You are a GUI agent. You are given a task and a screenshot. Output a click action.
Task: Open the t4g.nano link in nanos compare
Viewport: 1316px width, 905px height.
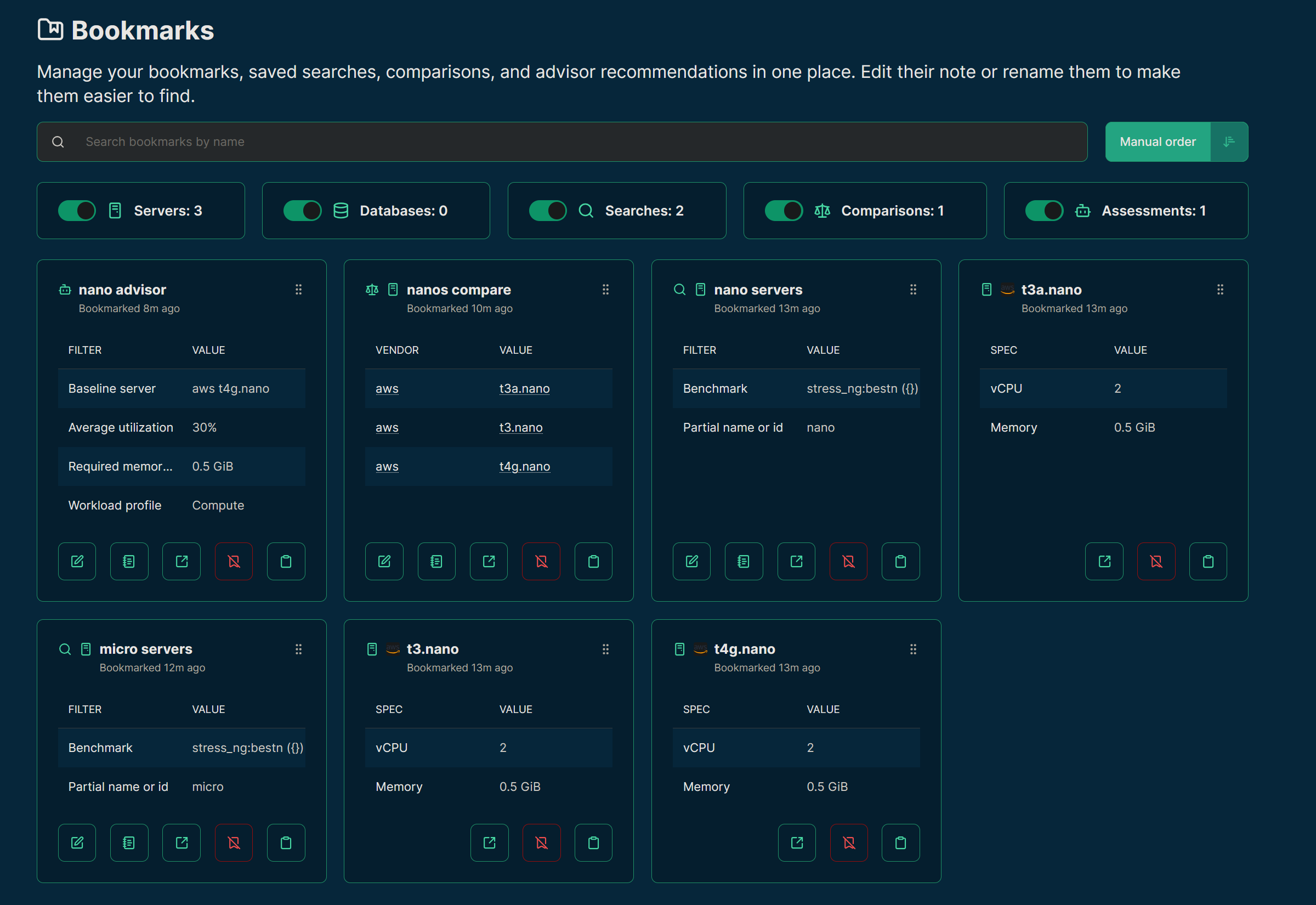(x=525, y=467)
